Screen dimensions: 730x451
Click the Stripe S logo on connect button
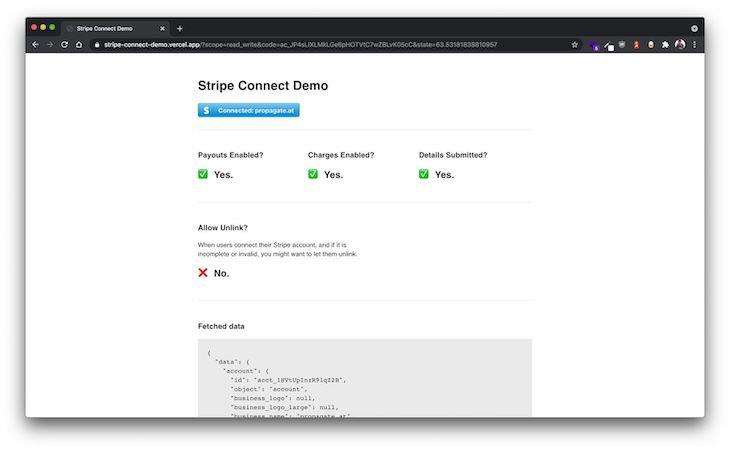tap(206, 110)
